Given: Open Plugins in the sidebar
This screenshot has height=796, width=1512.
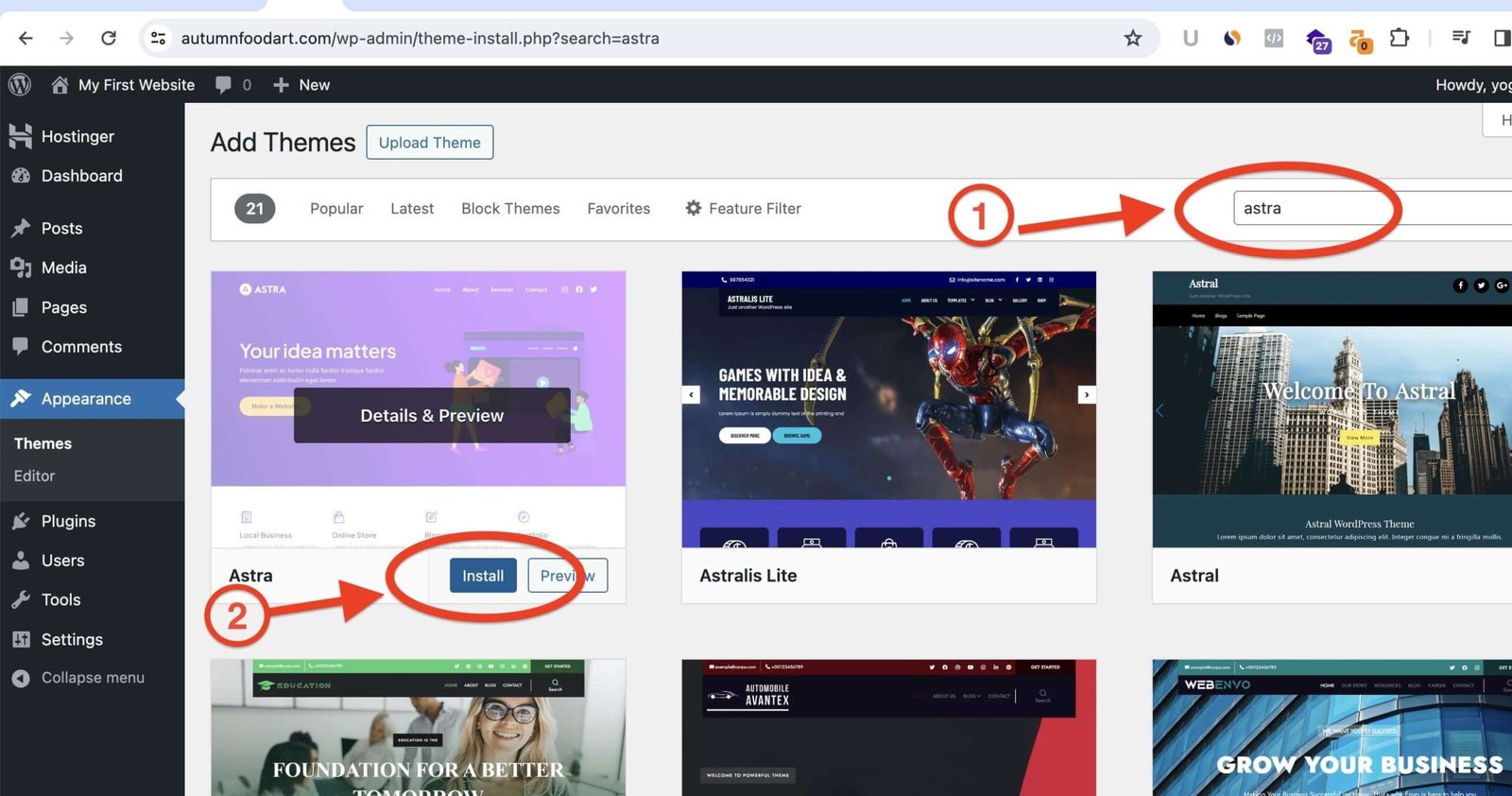Looking at the screenshot, I should click(x=92, y=521).
